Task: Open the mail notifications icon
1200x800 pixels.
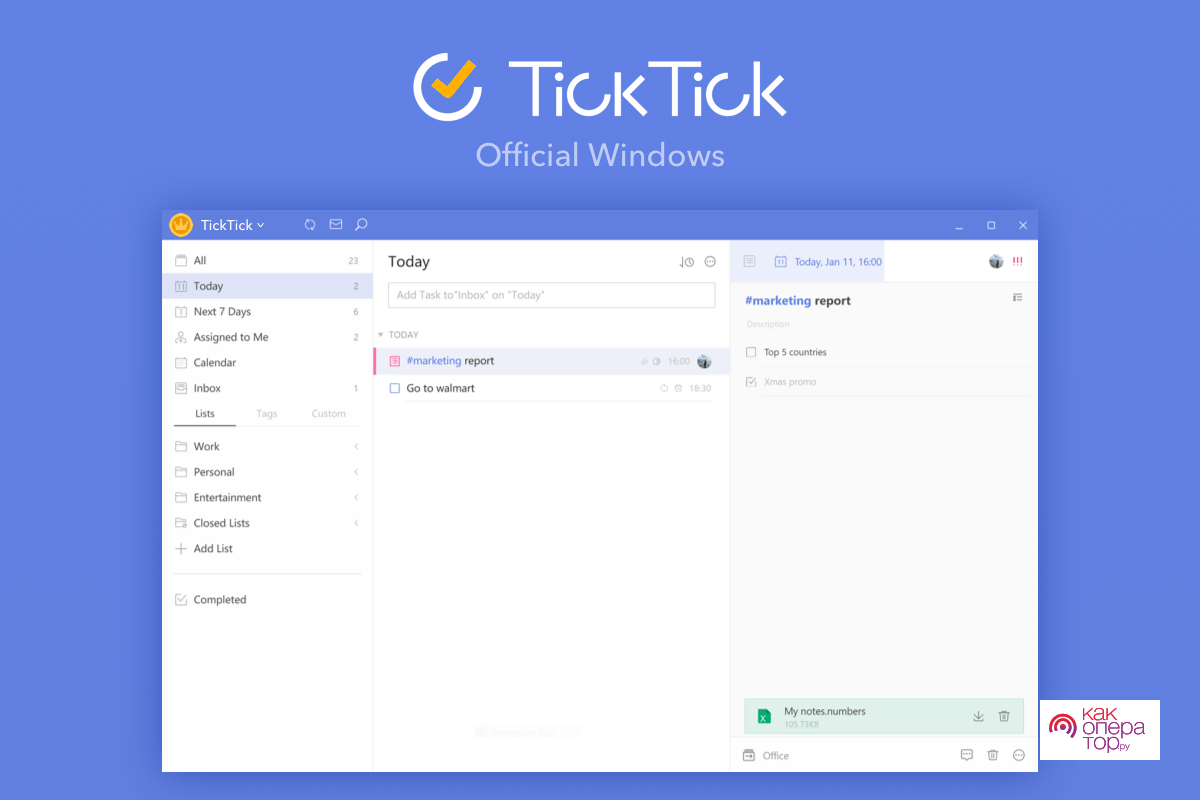Action: (336, 225)
